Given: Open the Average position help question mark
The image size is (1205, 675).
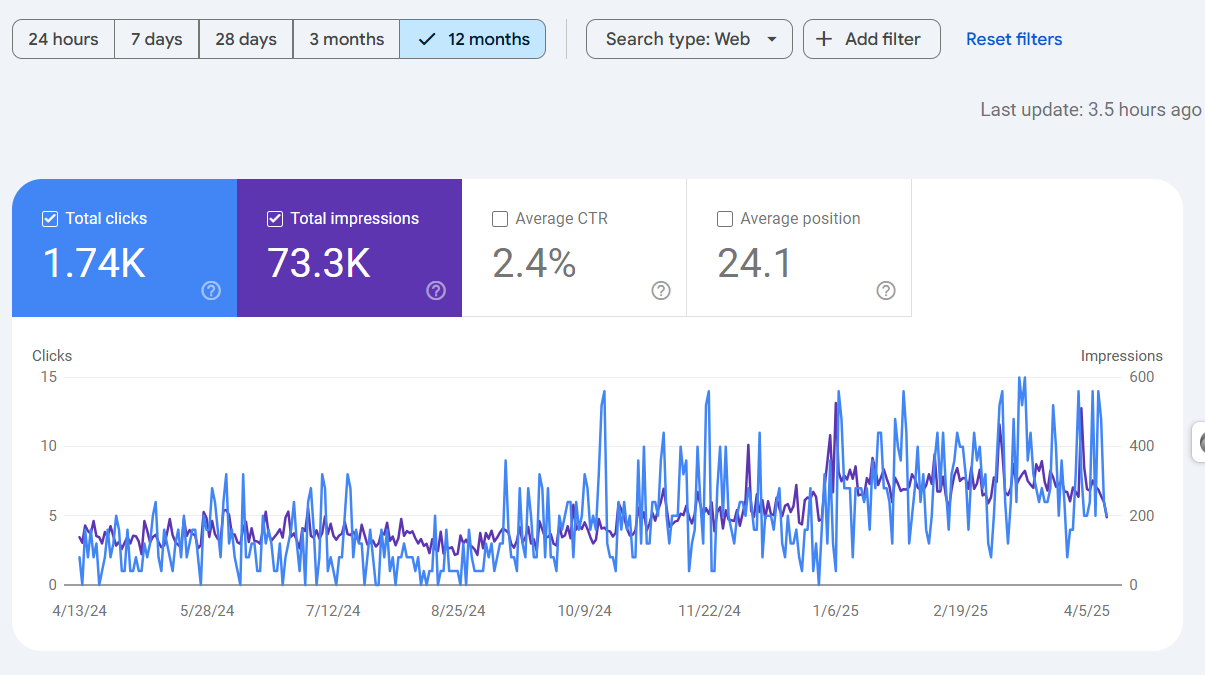Looking at the screenshot, I should [x=886, y=291].
